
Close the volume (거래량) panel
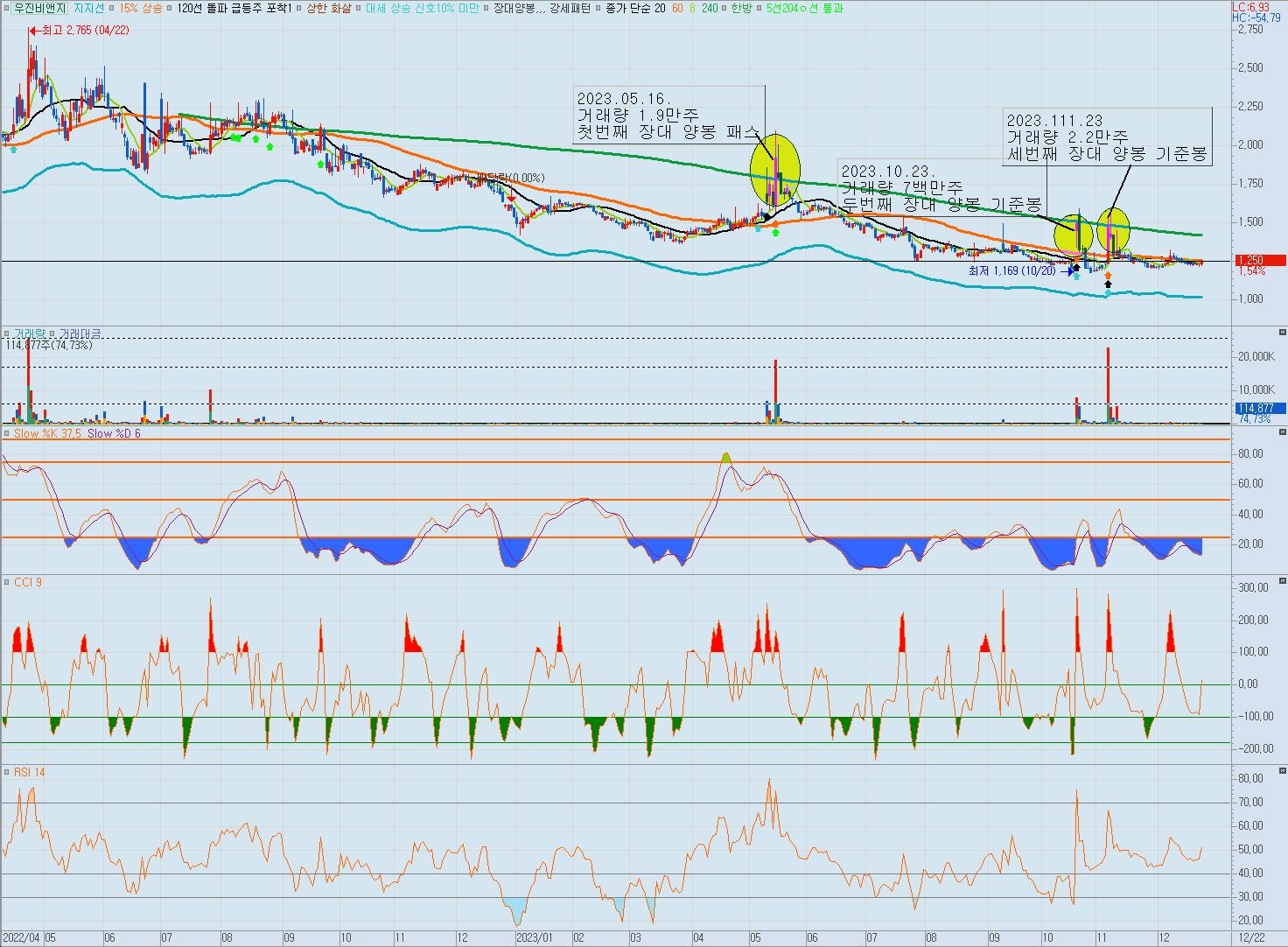(1282, 333)
